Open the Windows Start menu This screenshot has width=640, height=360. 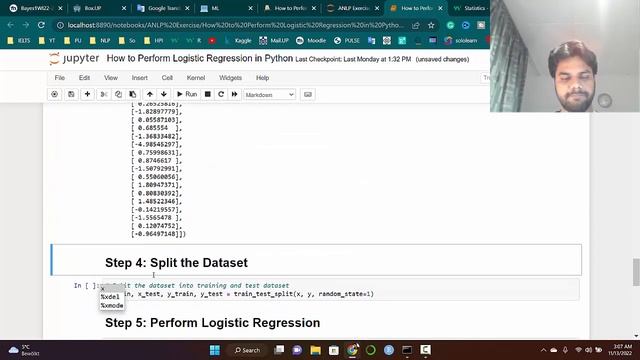click(x=215, y=350)
